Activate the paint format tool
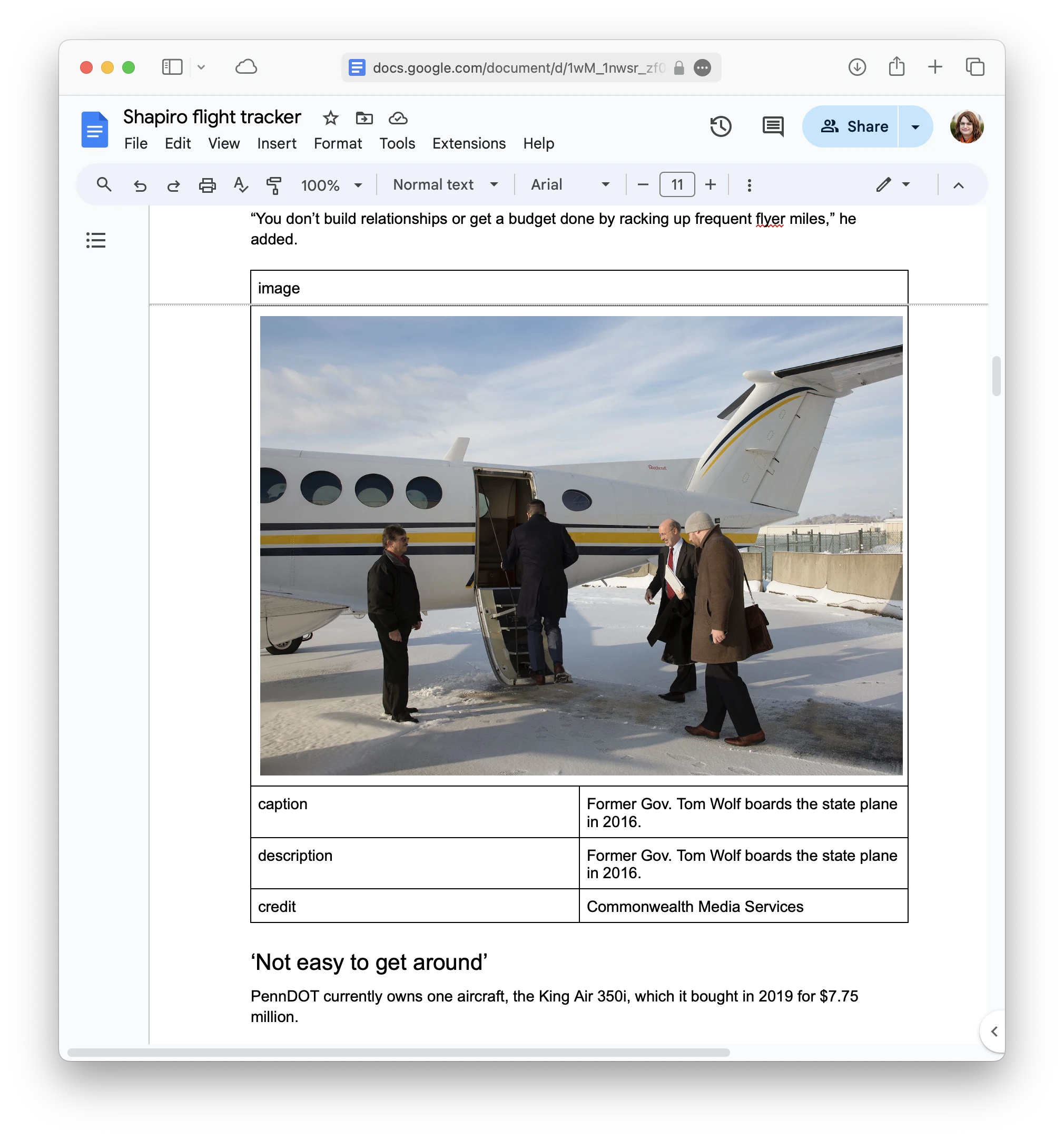Screen dimensions: 1064x1139 point(274,185)
